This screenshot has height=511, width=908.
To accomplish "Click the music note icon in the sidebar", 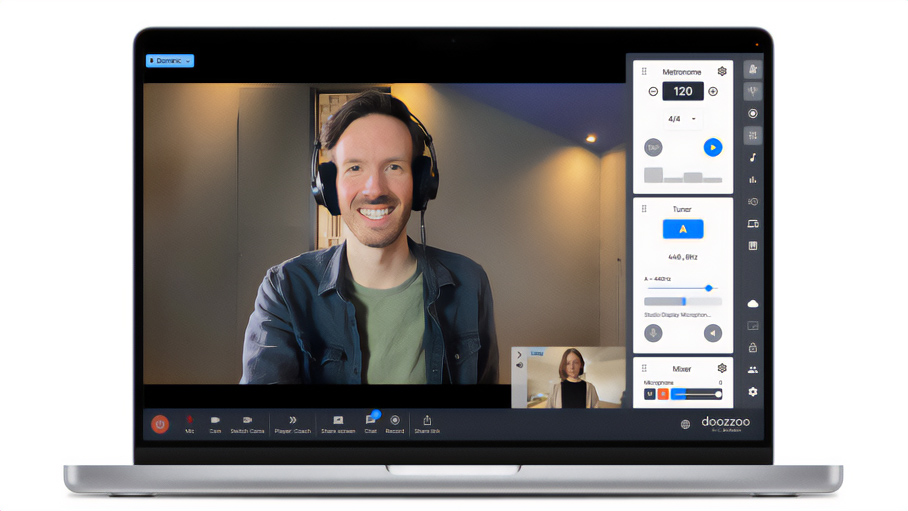I will click(x=753, y=158).
